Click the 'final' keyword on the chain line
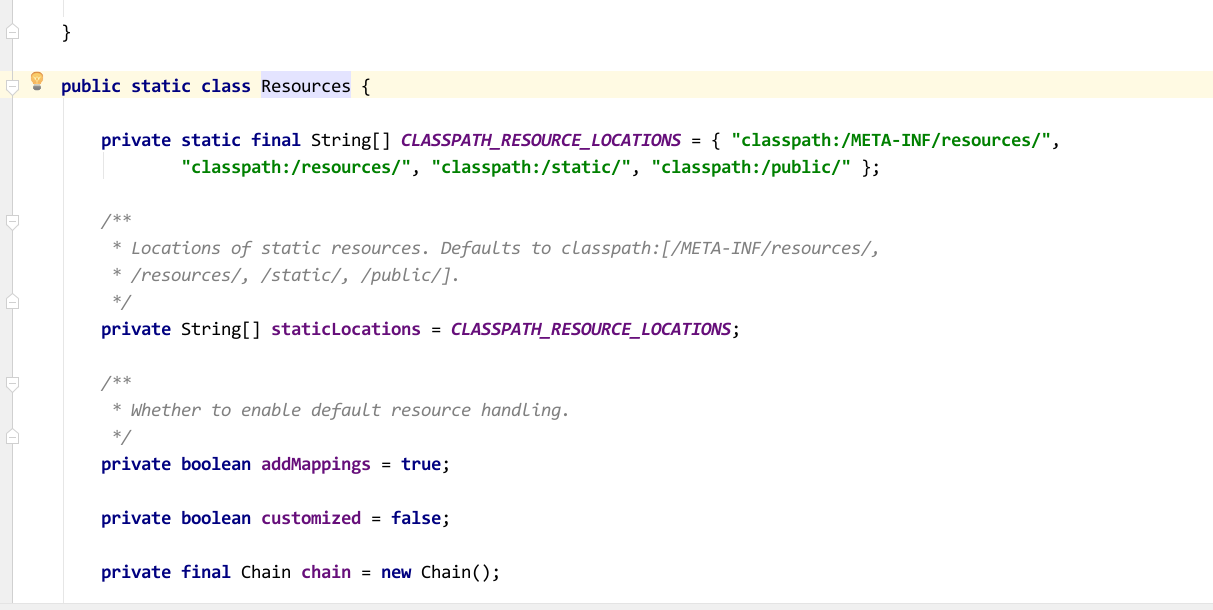 (x=206, y=572)
